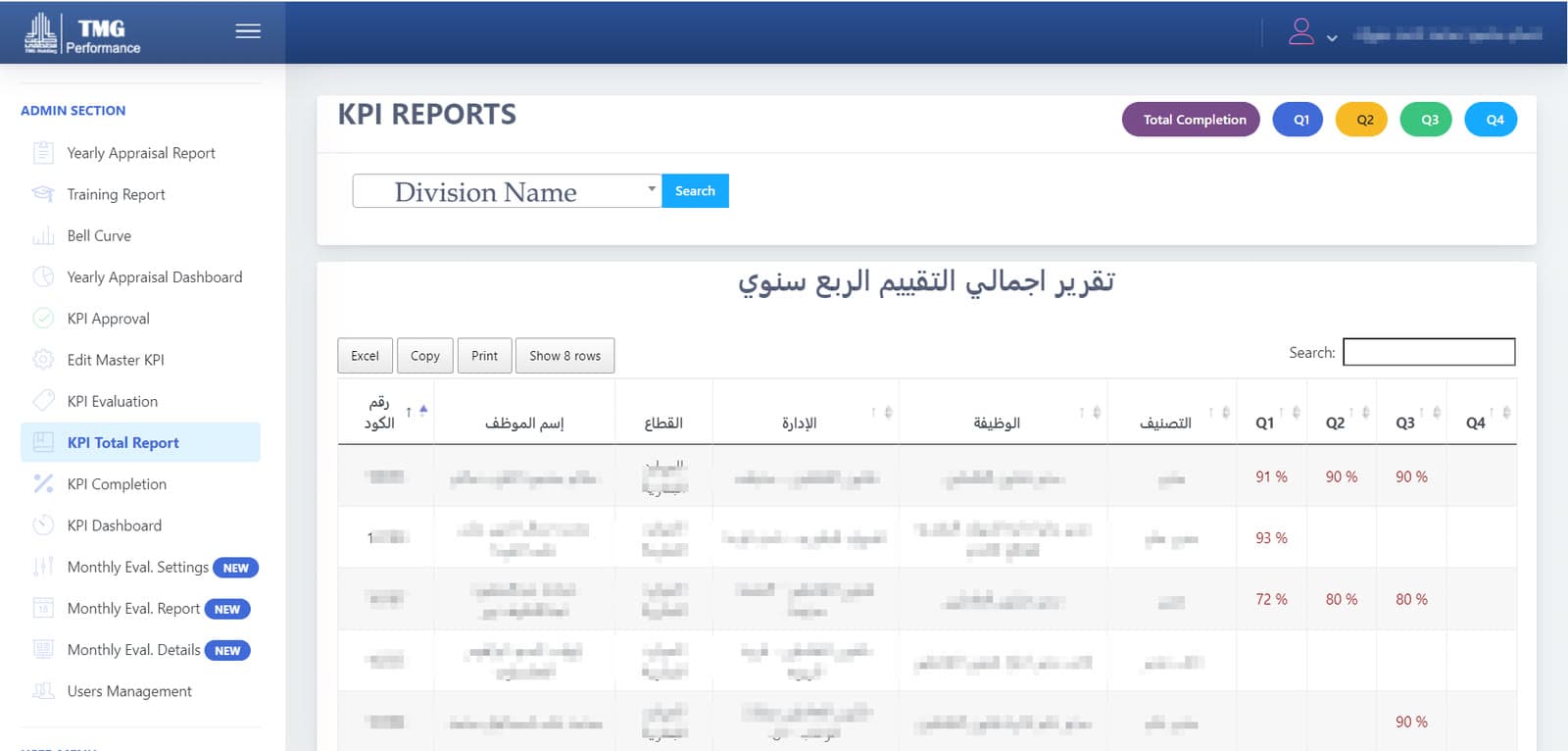This screenshot has height=751, width=1568.
Task: Filter by the Q1 pill button
Action: [1298, 120]
